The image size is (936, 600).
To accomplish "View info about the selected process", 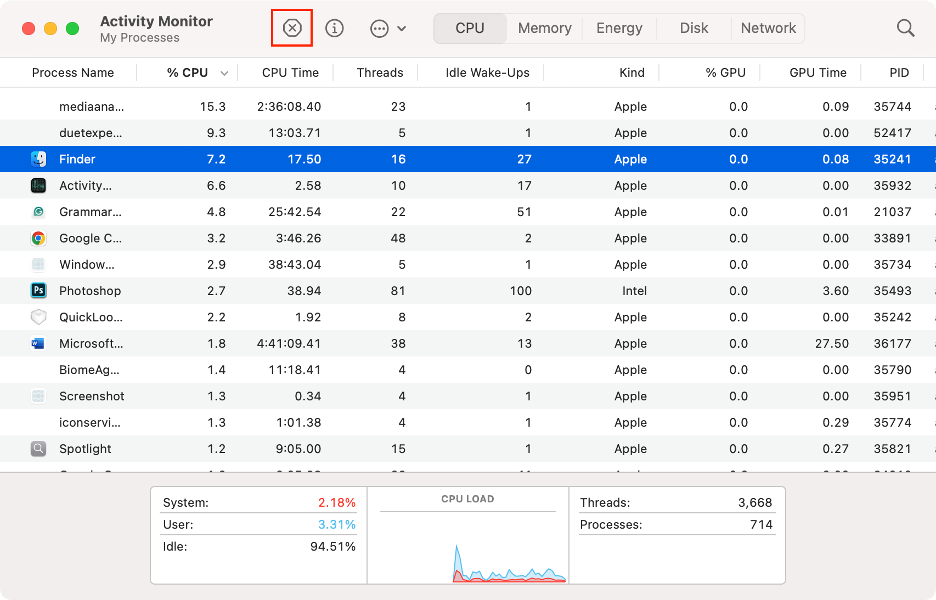I will pyautogui.click(x=334, y=28).
